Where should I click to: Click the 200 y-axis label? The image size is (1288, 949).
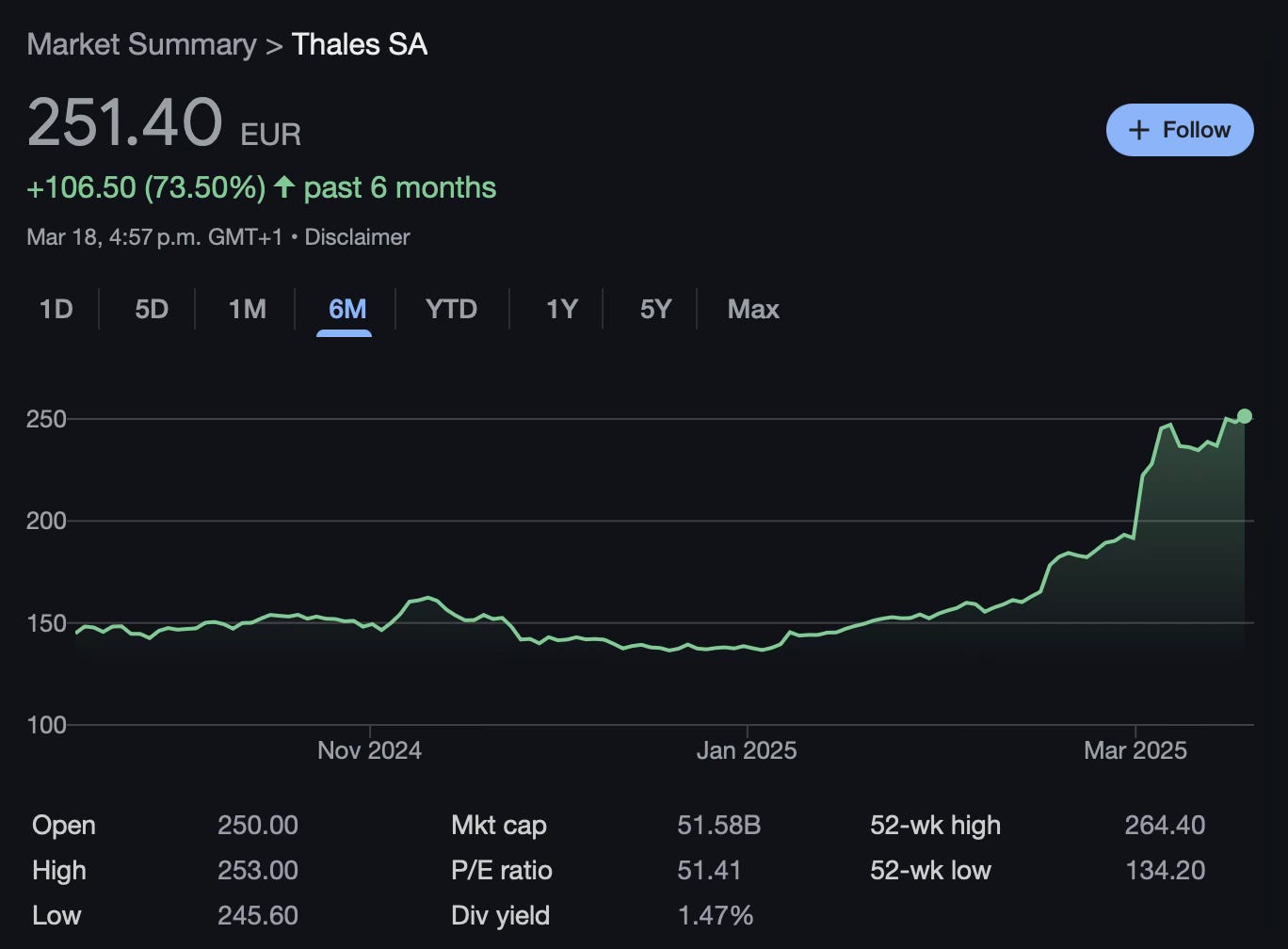[47, 521]
